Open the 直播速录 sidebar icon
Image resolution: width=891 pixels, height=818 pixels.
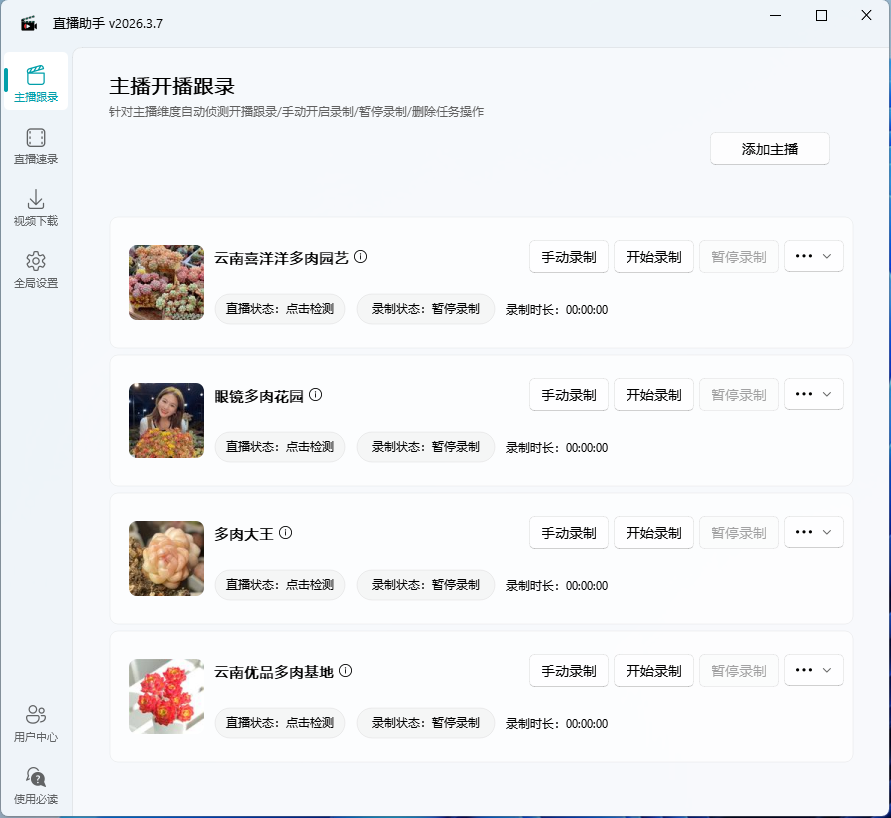(x=36, y=147)
